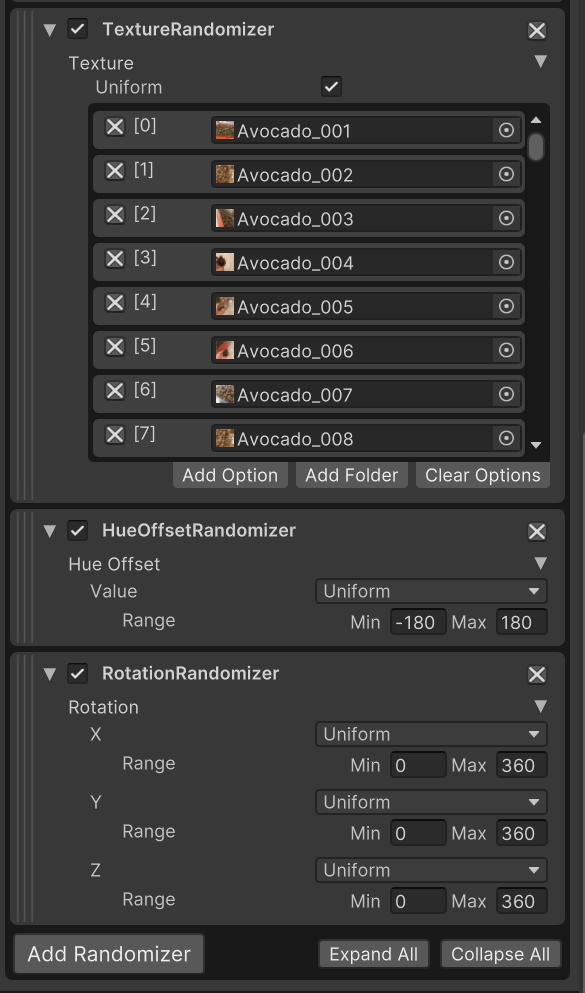The image size is (585, 993).
Task: Disable the TextureRandomizer checkbox
Action: pyautogui.click(x=77, y=29)
